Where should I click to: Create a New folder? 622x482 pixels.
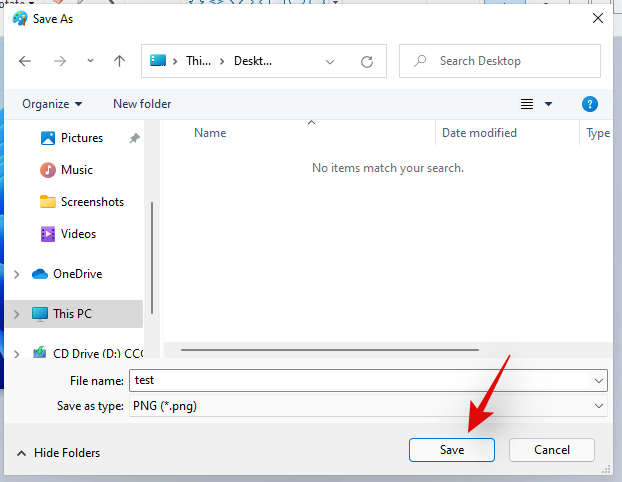142,104
